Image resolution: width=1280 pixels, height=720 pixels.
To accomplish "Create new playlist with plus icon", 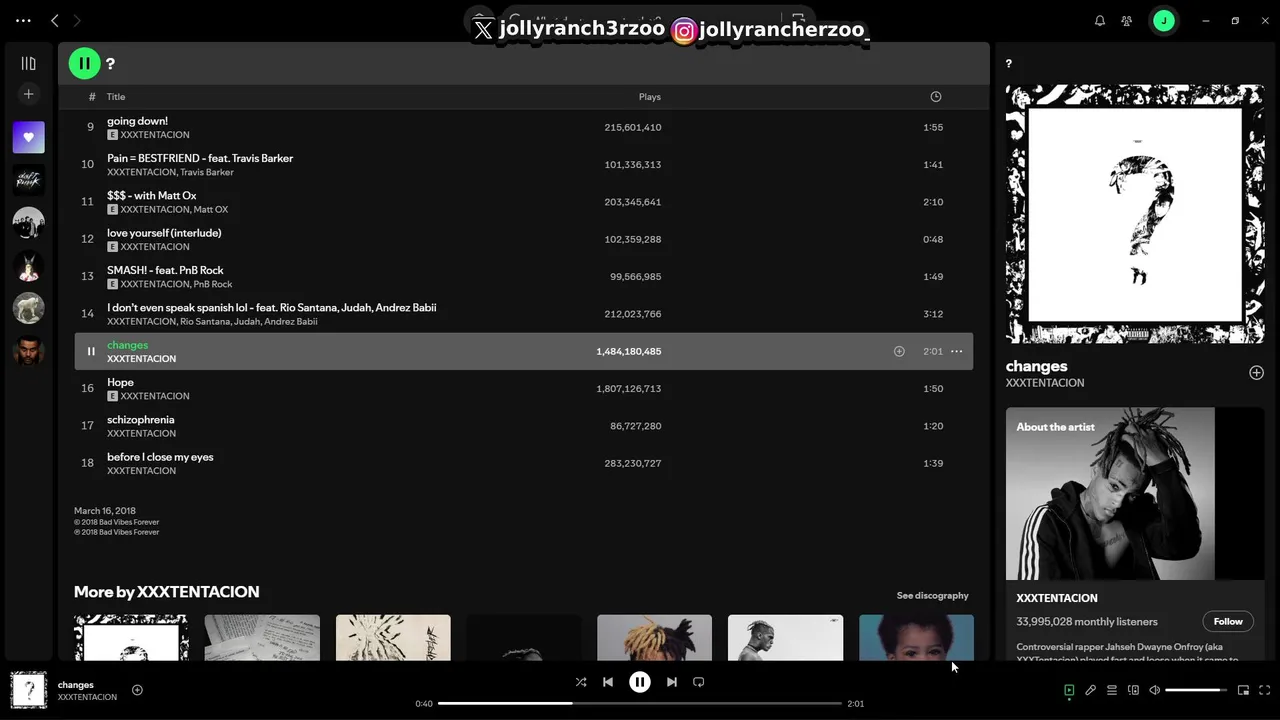I will tap(28, 94).
